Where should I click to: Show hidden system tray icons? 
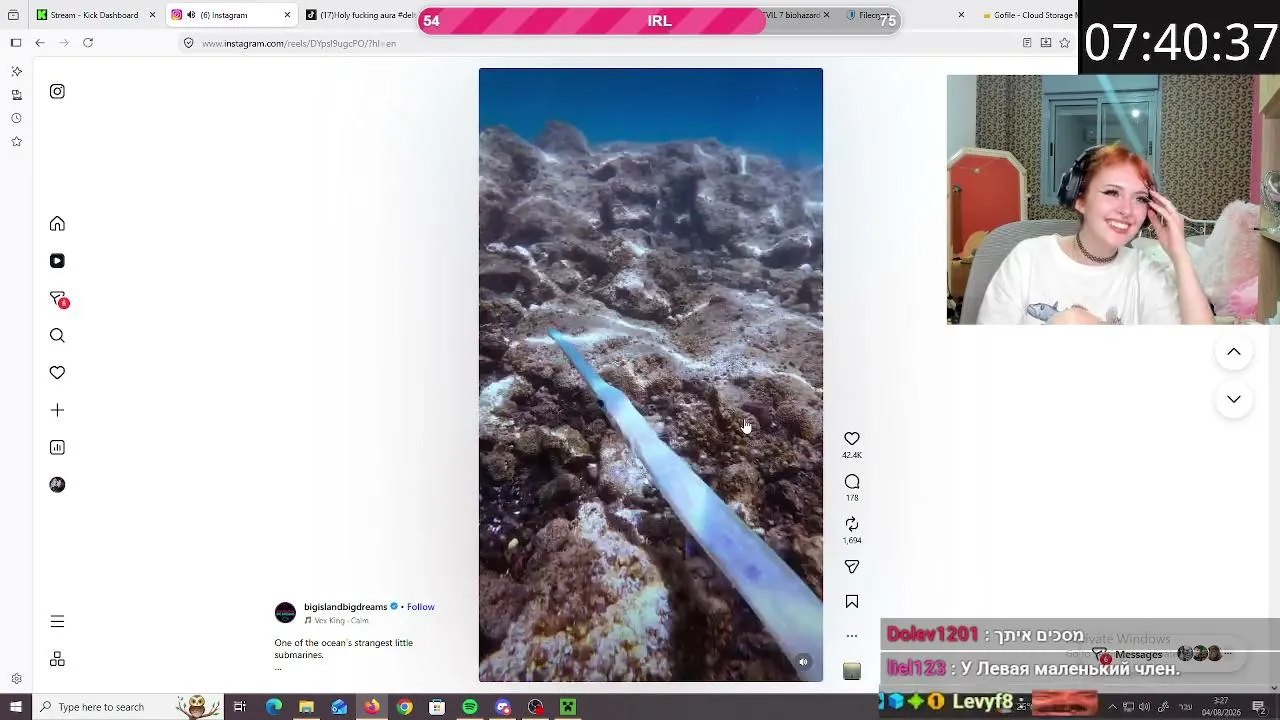pyautogui.click(x=1112, y=707)
